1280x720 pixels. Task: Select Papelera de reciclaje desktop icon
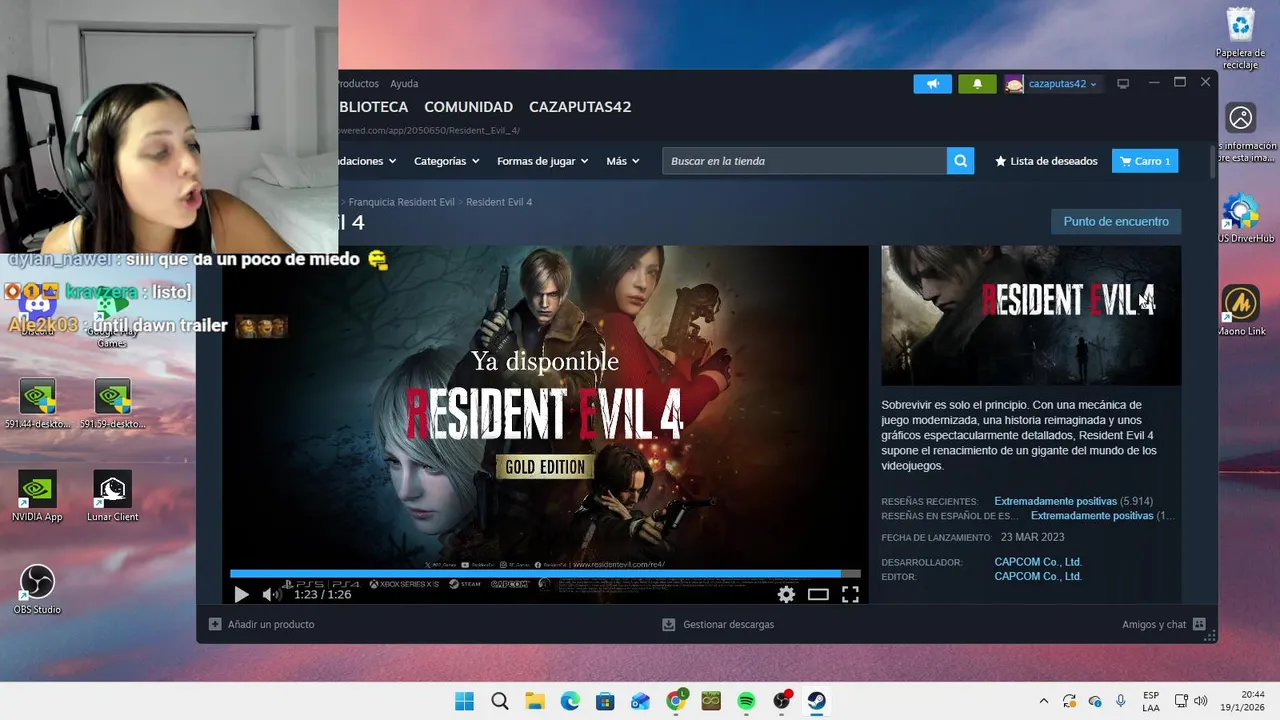[1240, 40]
